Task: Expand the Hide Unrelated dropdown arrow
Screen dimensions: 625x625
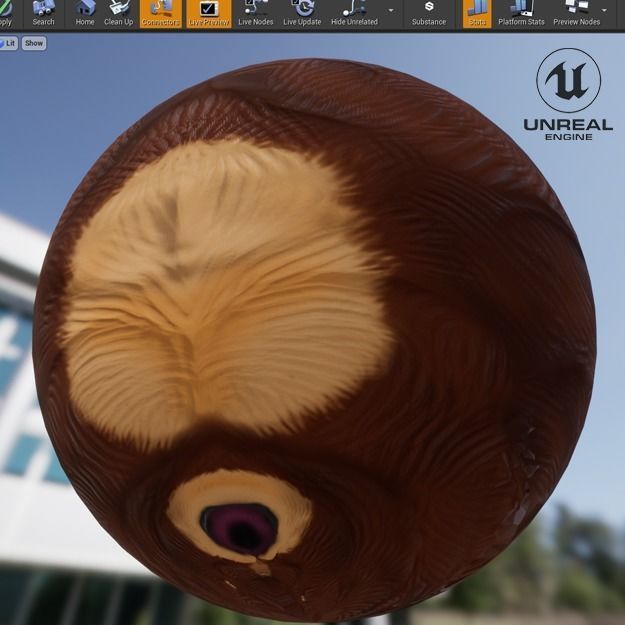Action: (391, 10)
